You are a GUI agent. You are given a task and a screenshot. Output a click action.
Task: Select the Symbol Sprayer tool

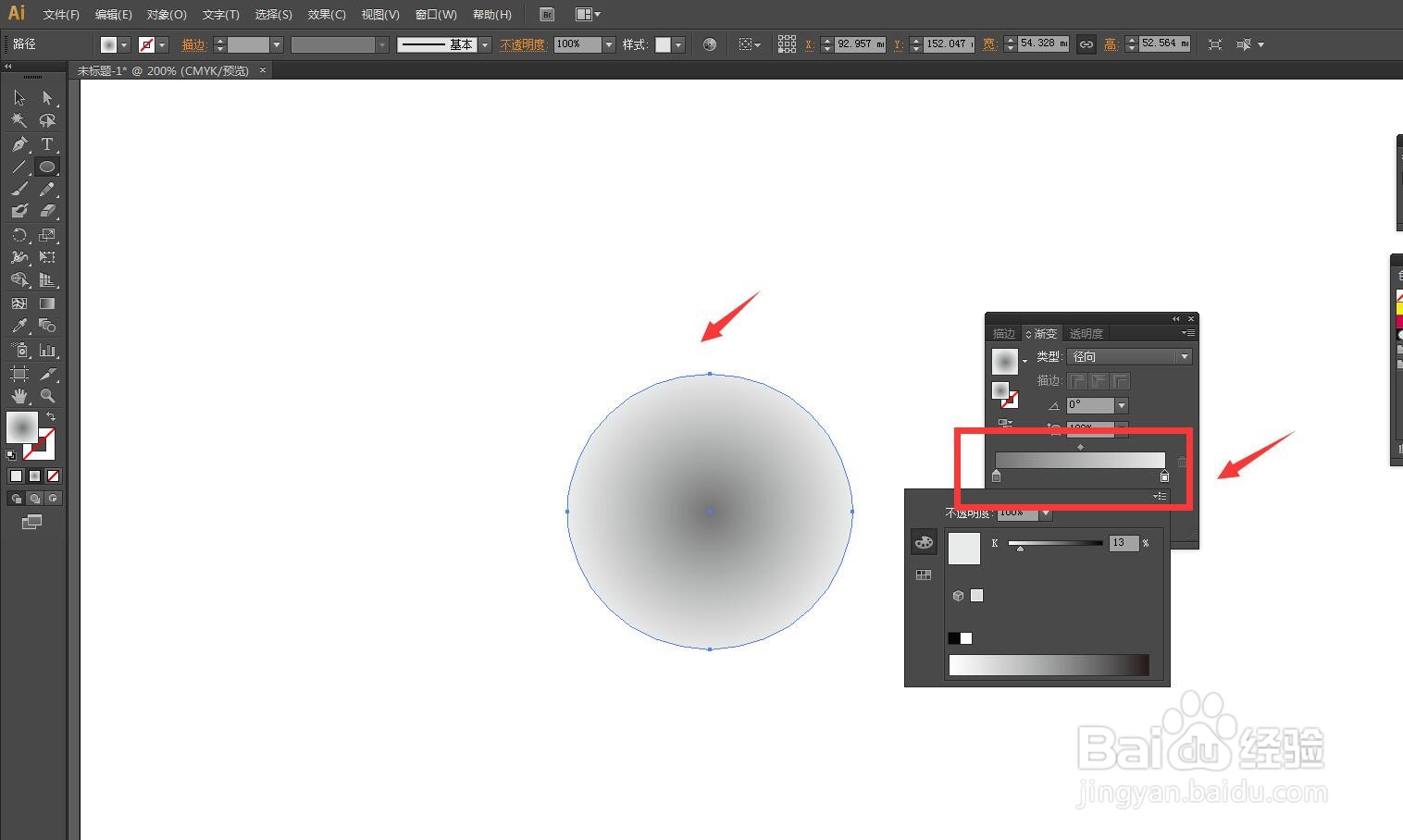pos(19,351)
